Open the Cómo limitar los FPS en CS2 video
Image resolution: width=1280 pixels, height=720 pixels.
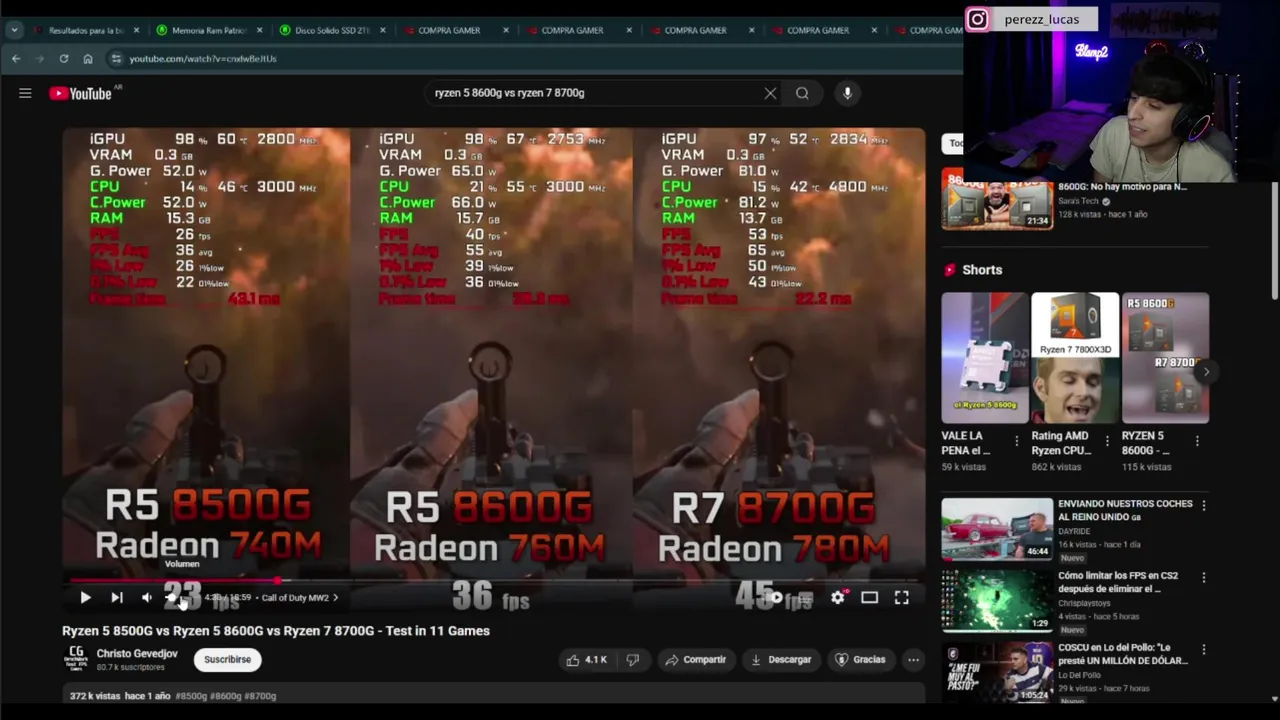tap(997, 600)
